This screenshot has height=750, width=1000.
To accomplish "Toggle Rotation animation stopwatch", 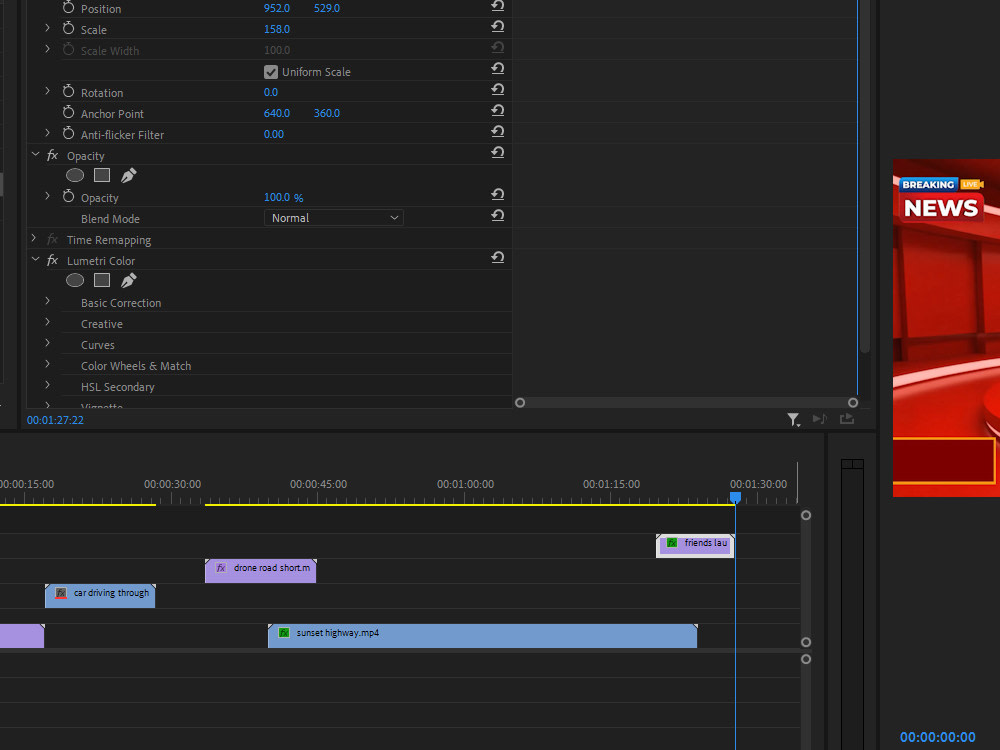I will pos(68,92).
